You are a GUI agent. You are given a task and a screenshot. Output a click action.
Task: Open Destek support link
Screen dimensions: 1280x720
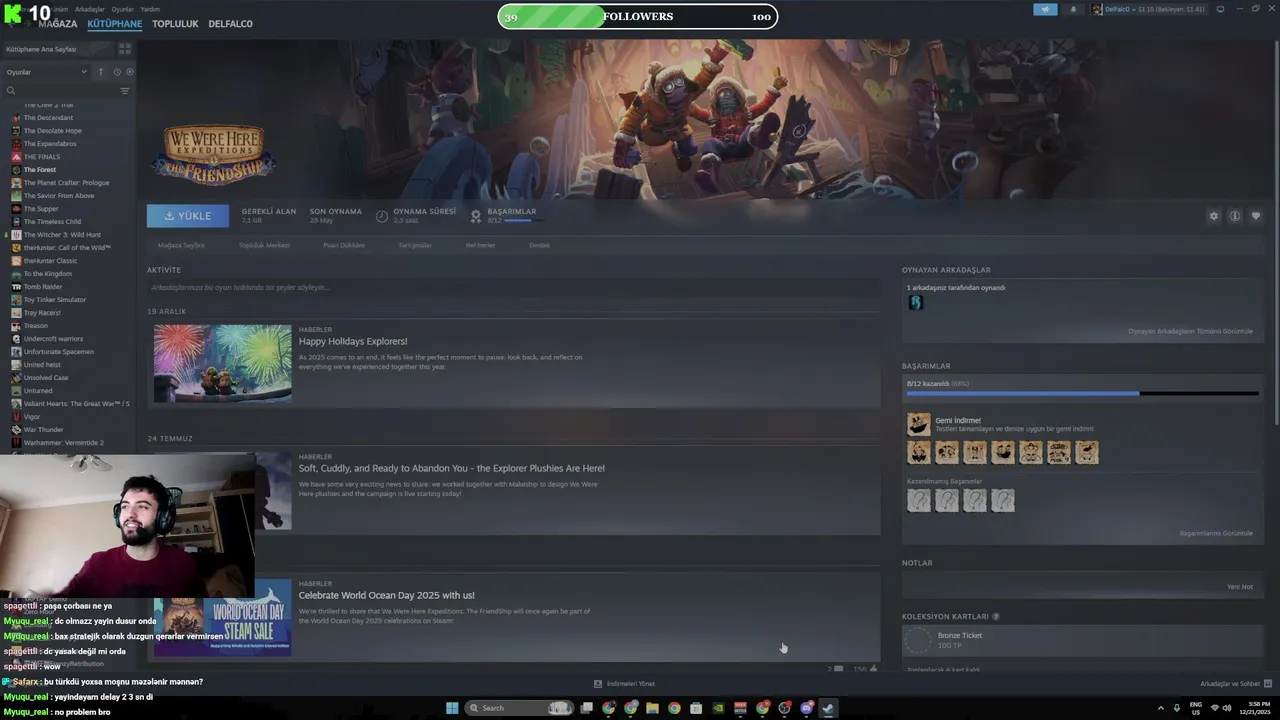click(540, 245)
